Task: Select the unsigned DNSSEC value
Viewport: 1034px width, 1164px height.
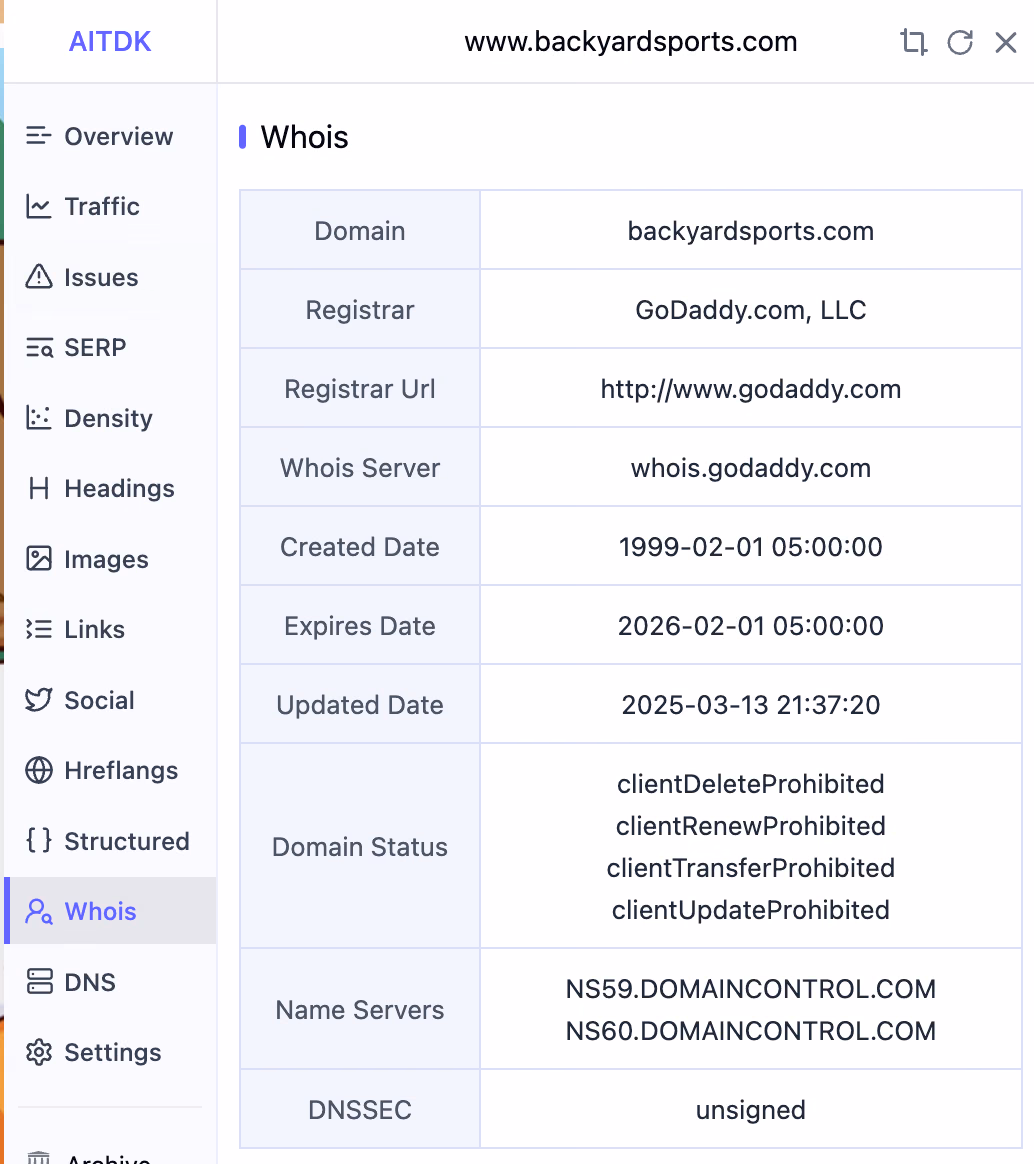Action: (750, 1110)
